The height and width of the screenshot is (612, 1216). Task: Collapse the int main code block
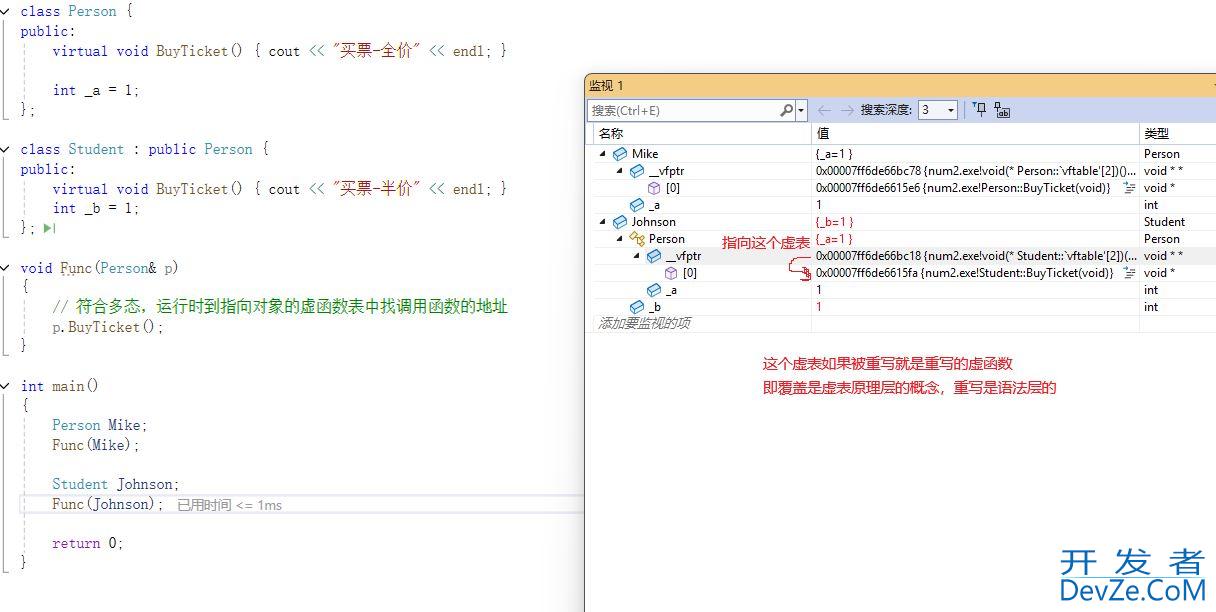pos(6,386)
